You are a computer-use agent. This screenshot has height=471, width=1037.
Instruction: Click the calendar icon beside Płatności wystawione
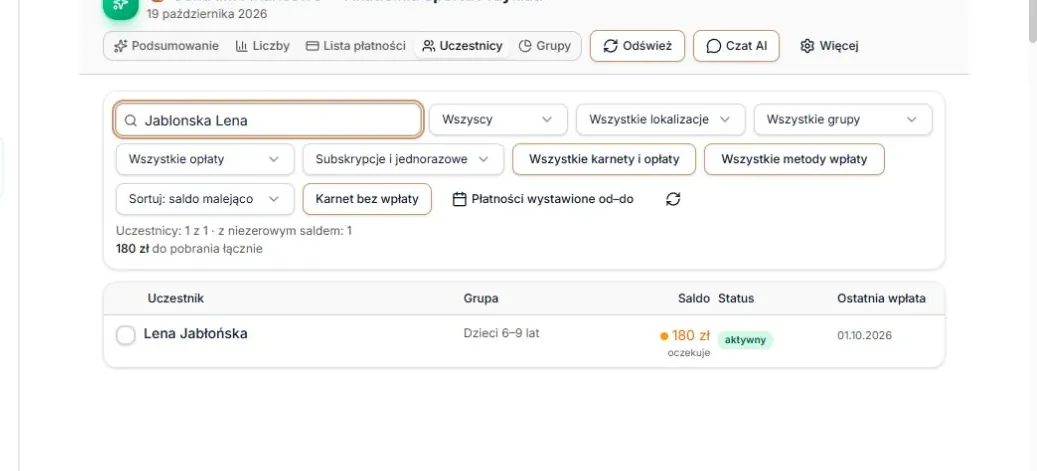point(460,199)
